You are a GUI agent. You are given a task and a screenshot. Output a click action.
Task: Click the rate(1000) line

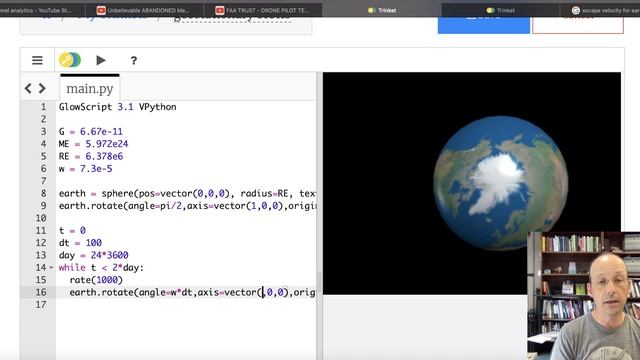(96, 280)
